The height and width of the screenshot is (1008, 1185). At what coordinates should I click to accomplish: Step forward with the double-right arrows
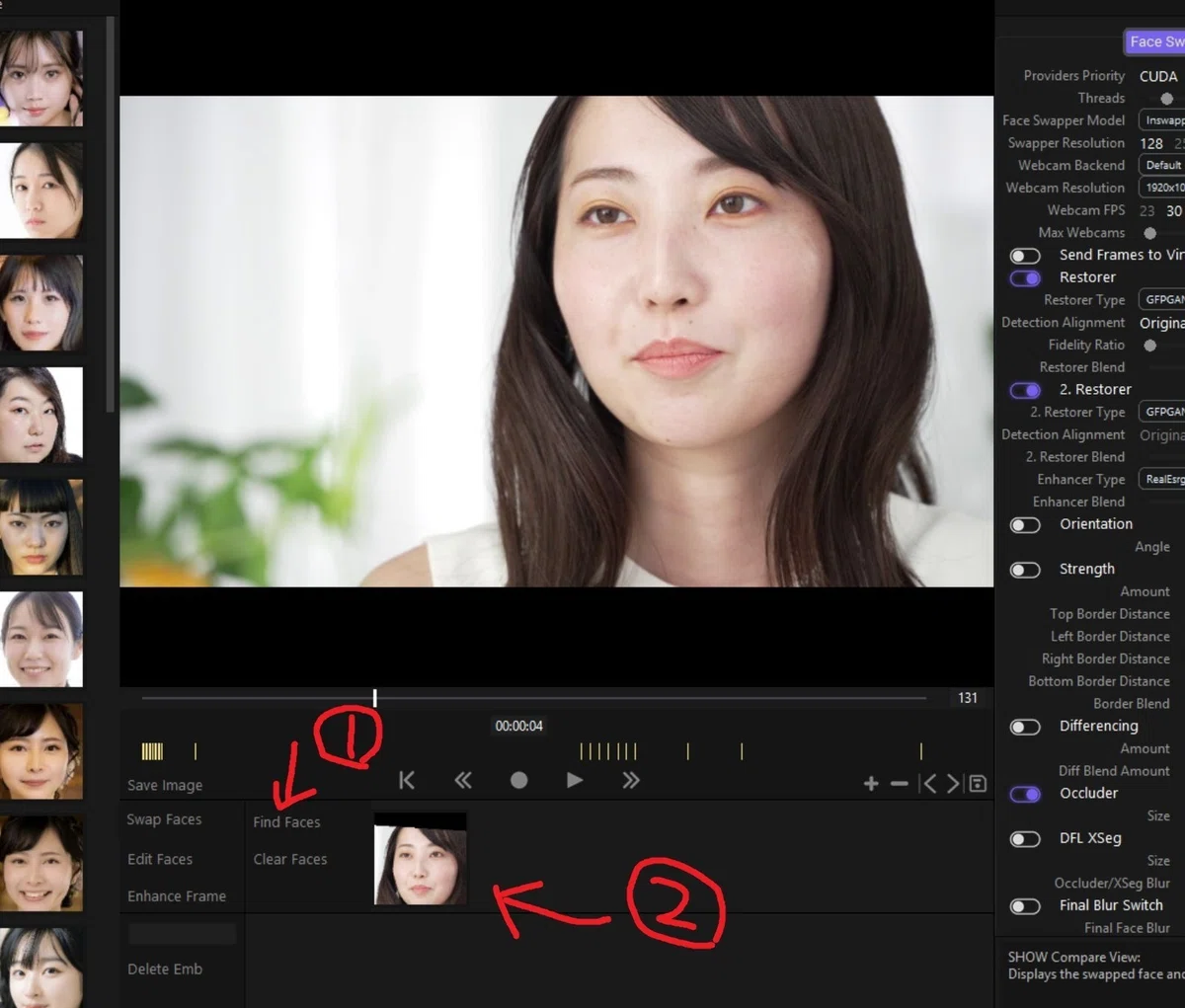pos(631,781)
